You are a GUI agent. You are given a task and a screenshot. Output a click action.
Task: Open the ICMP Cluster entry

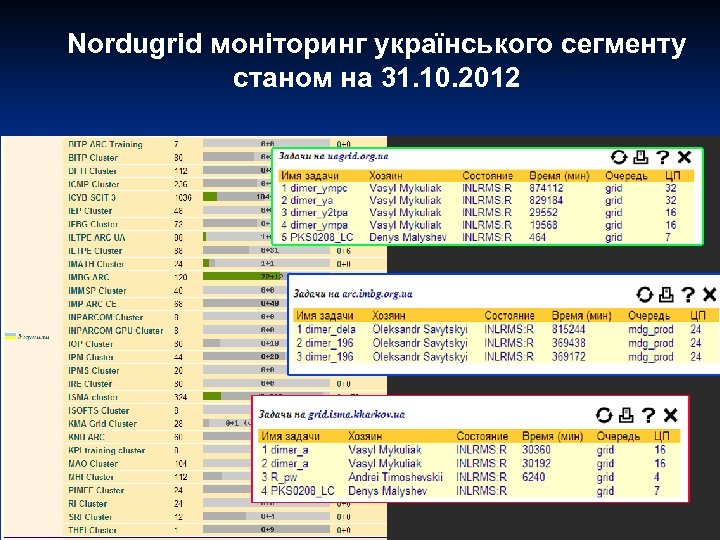tap(94, 184)
